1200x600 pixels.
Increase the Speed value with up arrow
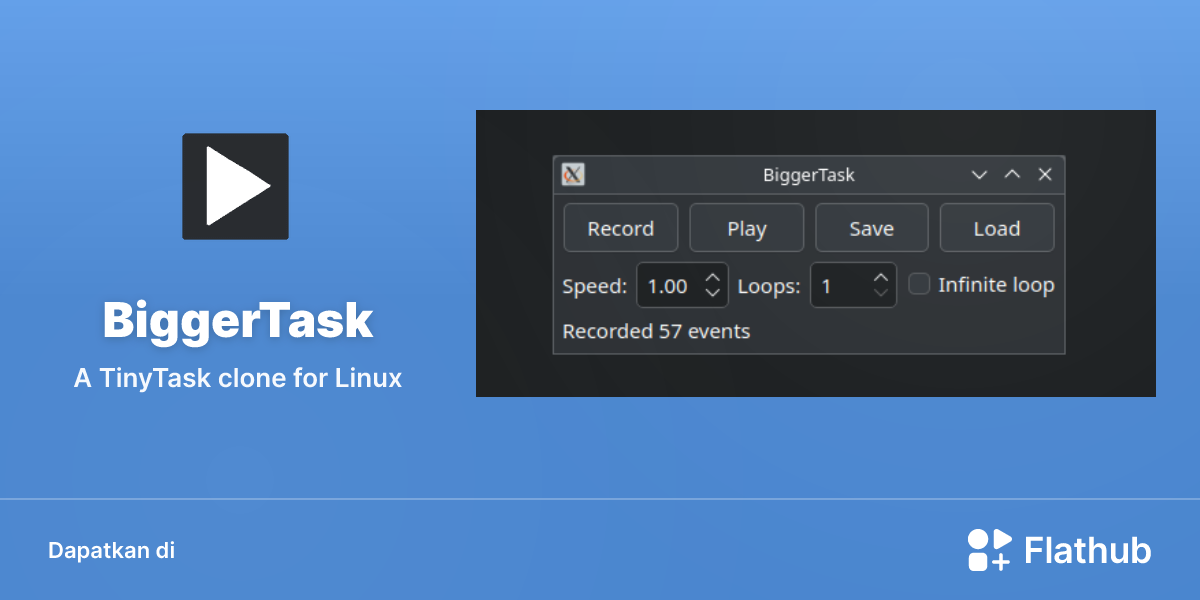coord(712,278)
